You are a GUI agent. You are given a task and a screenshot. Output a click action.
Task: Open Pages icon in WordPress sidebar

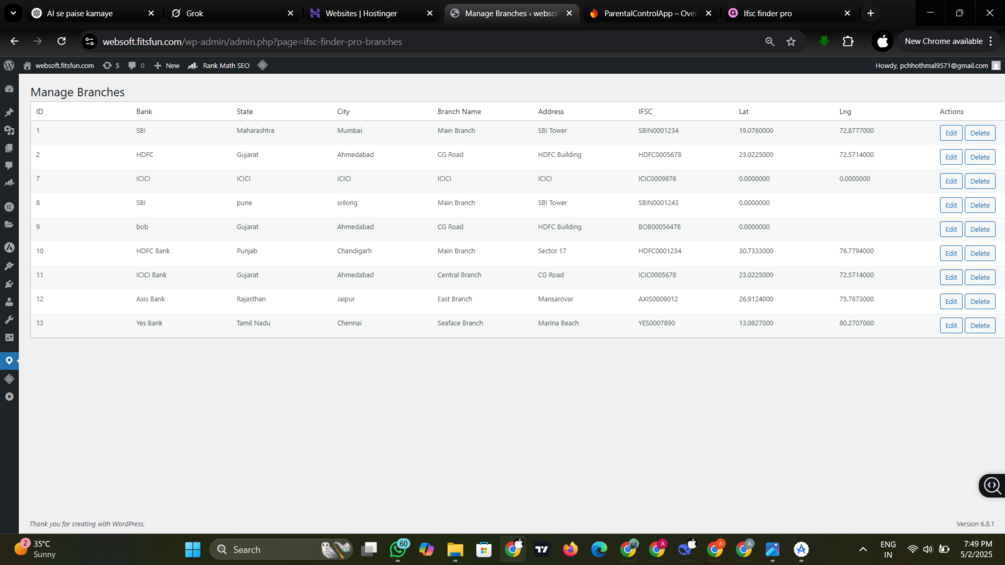click(x=9, y=148)
